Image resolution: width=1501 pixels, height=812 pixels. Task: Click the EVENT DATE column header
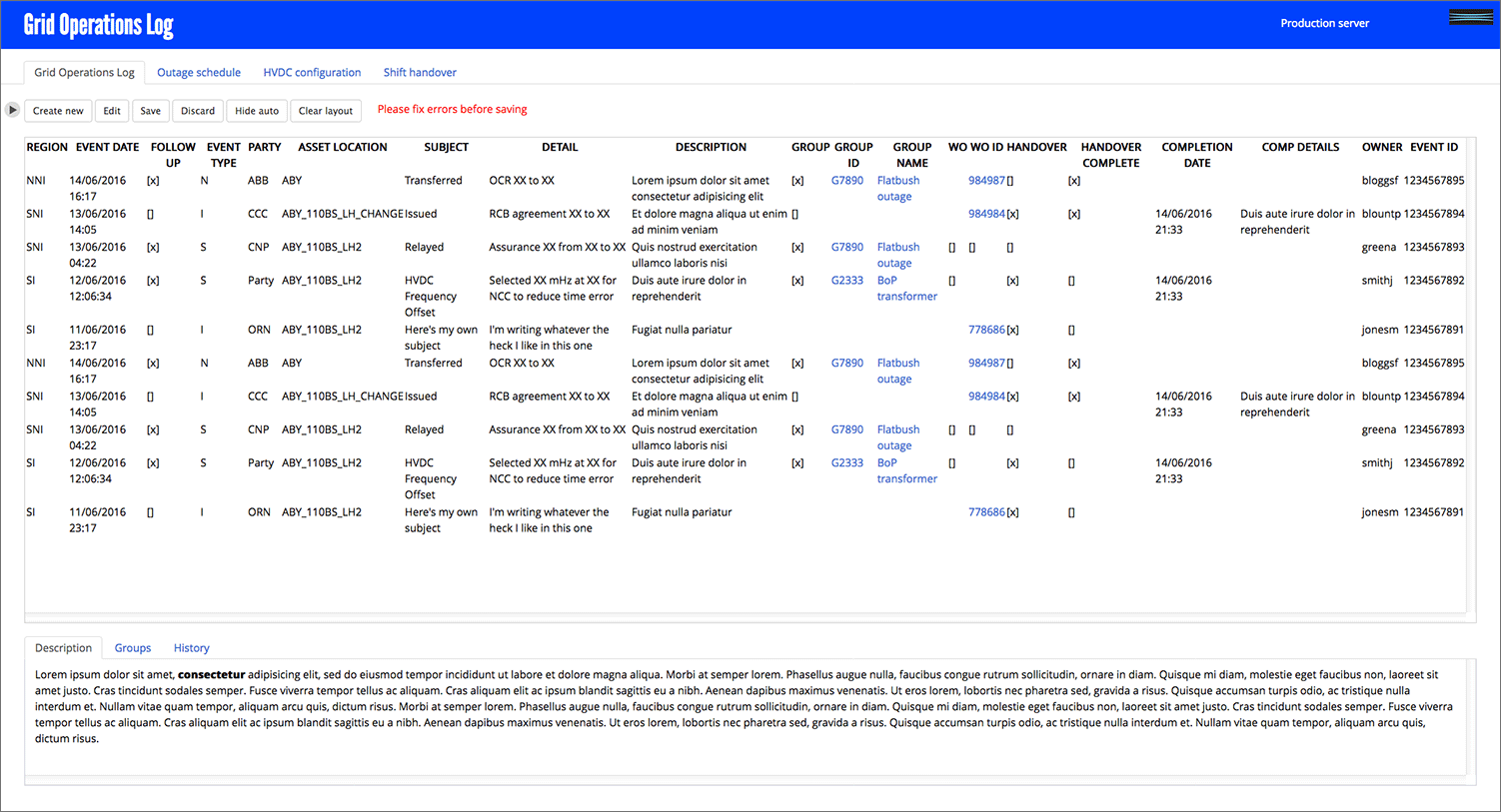tap(107, 147)
